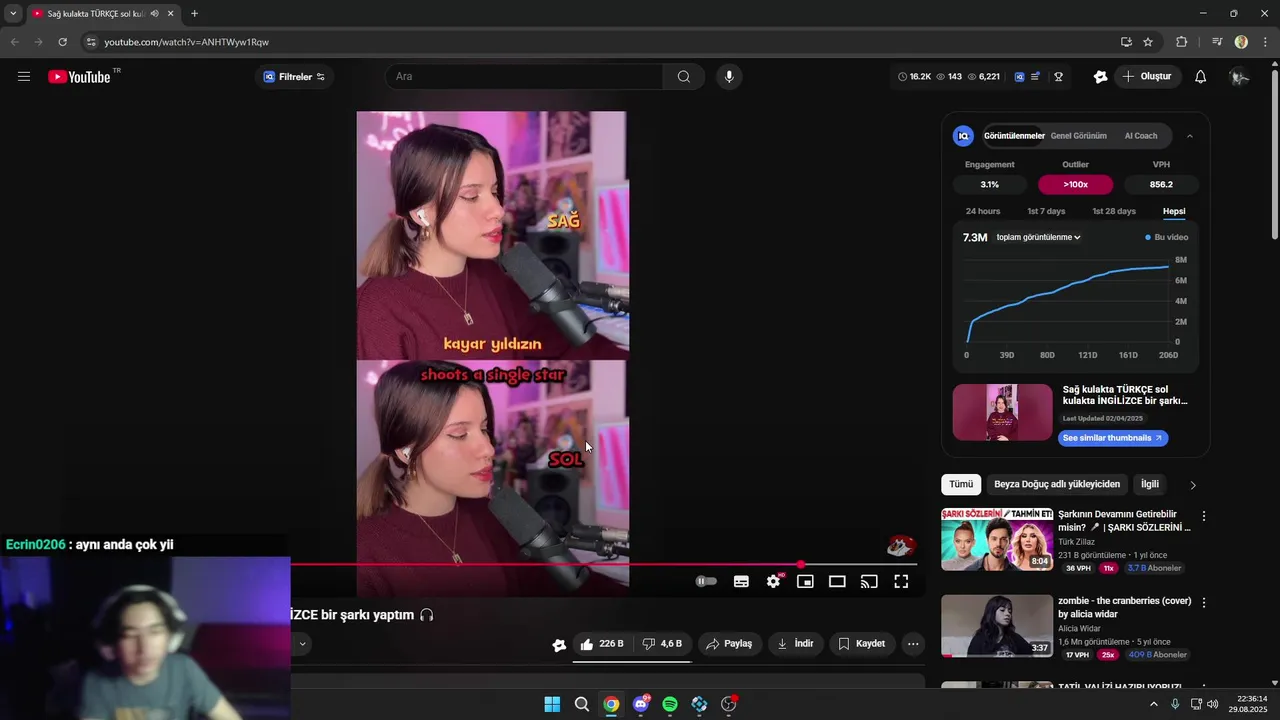This screenshot has width=1280, height=720.
Task: Open Chrome three-dot menu
Action: 1266,42
